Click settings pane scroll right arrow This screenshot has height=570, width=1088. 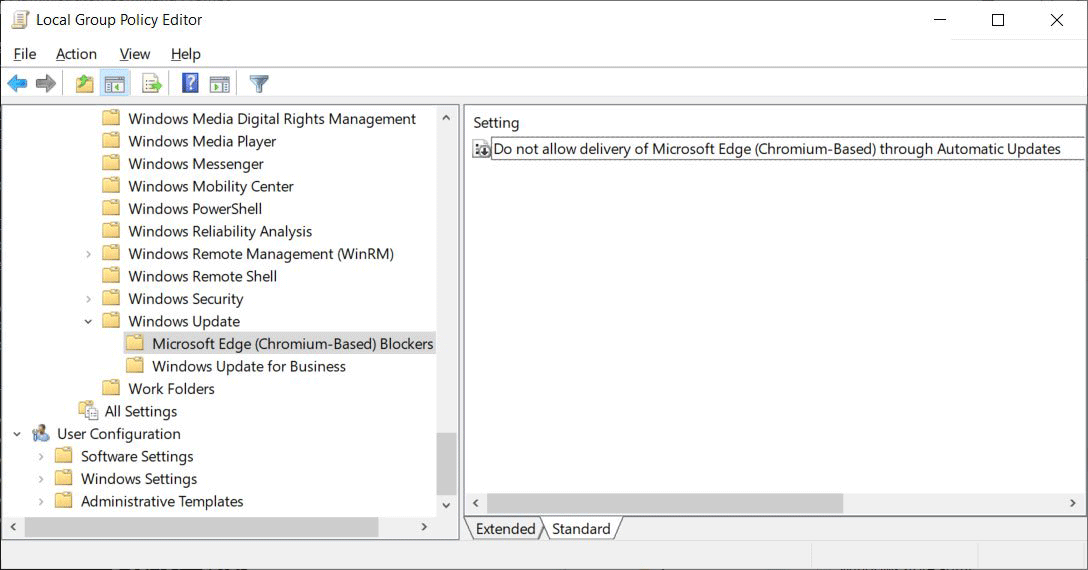click(1073, 503)
